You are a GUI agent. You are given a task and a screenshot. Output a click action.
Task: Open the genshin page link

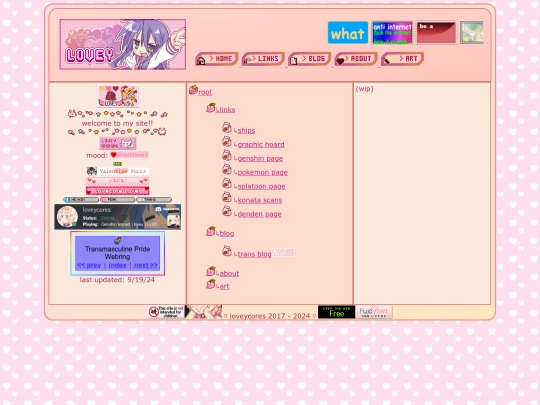[260, 158]
